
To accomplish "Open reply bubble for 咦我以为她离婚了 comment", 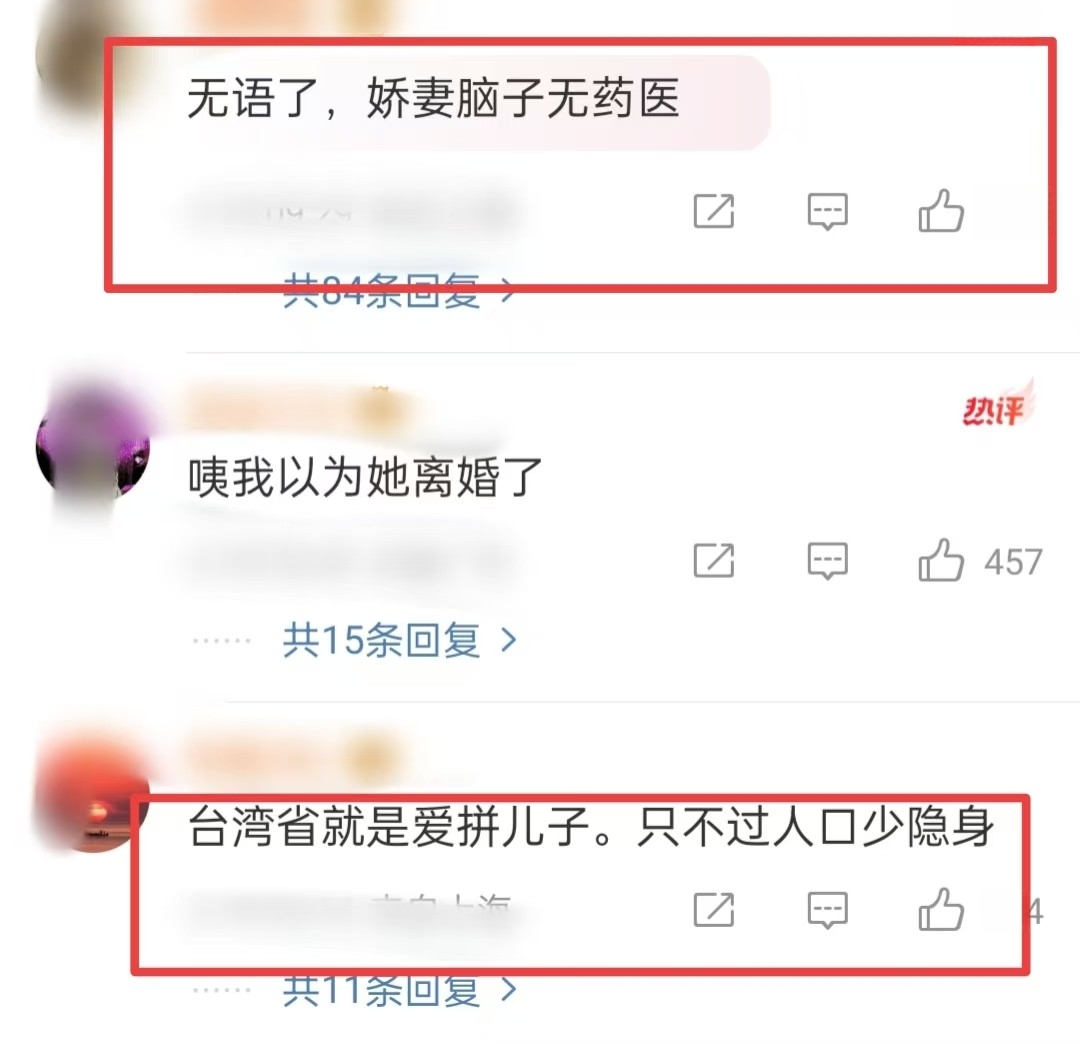I will tap(827, 560).
